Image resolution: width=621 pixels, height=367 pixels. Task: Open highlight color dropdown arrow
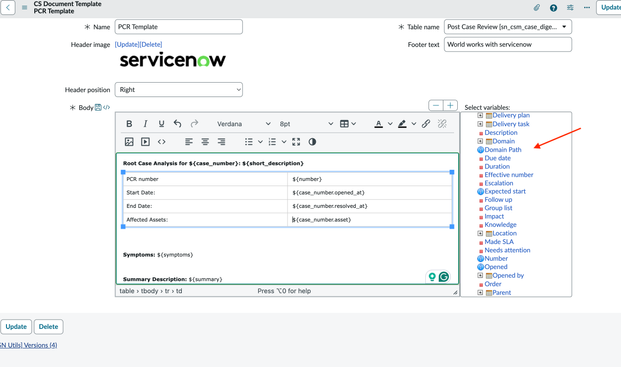pos(413,124)
